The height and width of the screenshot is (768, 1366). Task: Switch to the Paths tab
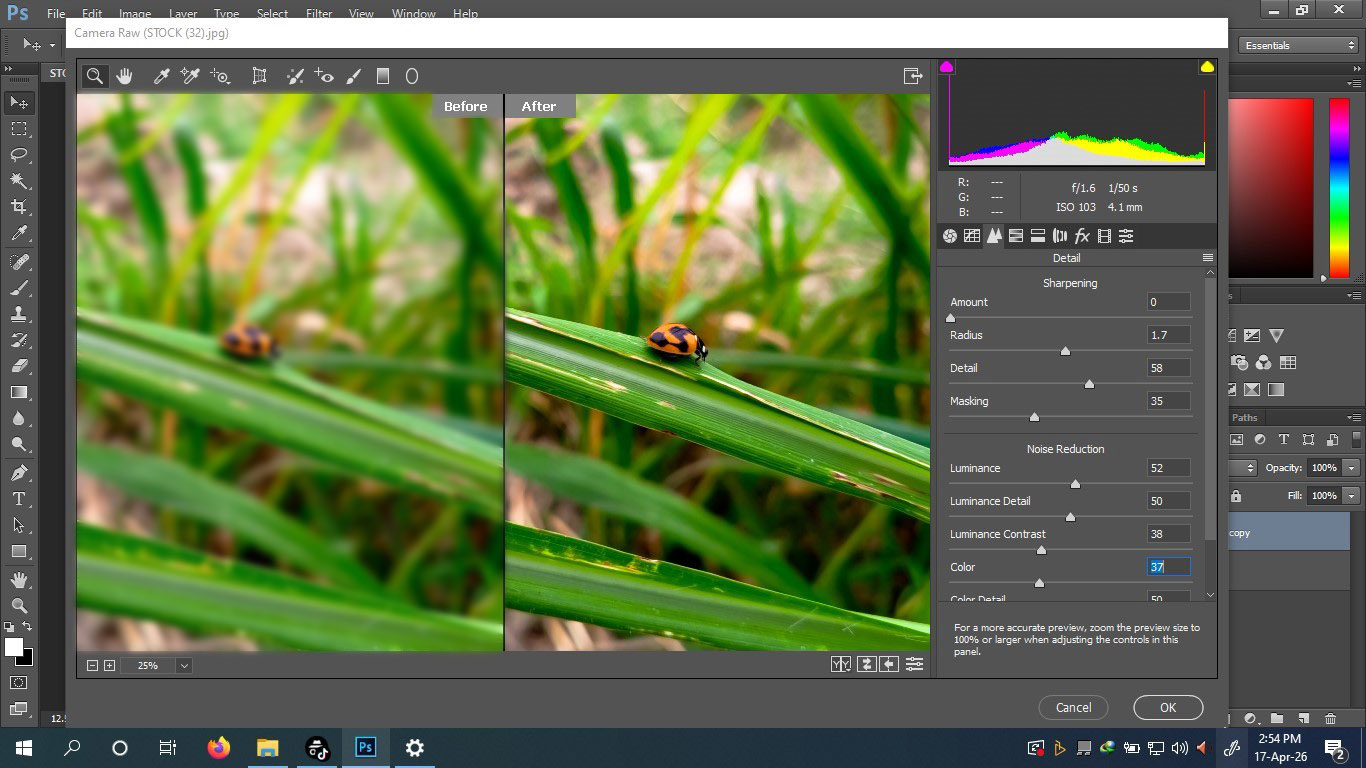tap(1245, 417)
